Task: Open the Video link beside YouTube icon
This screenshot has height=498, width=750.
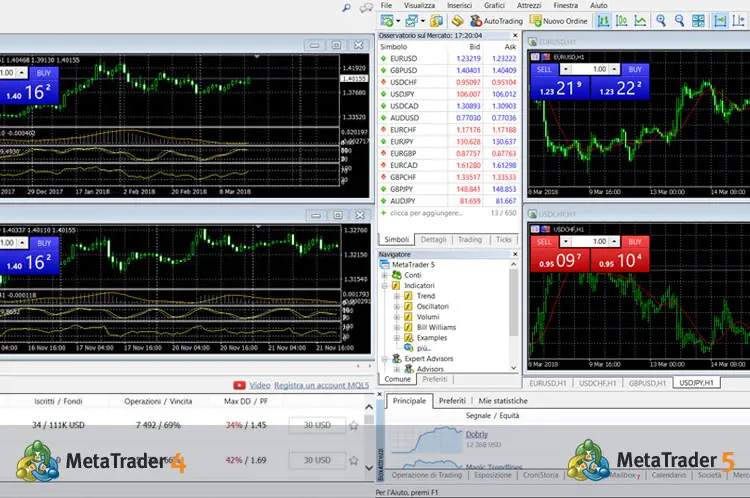Action: point(260,385)
